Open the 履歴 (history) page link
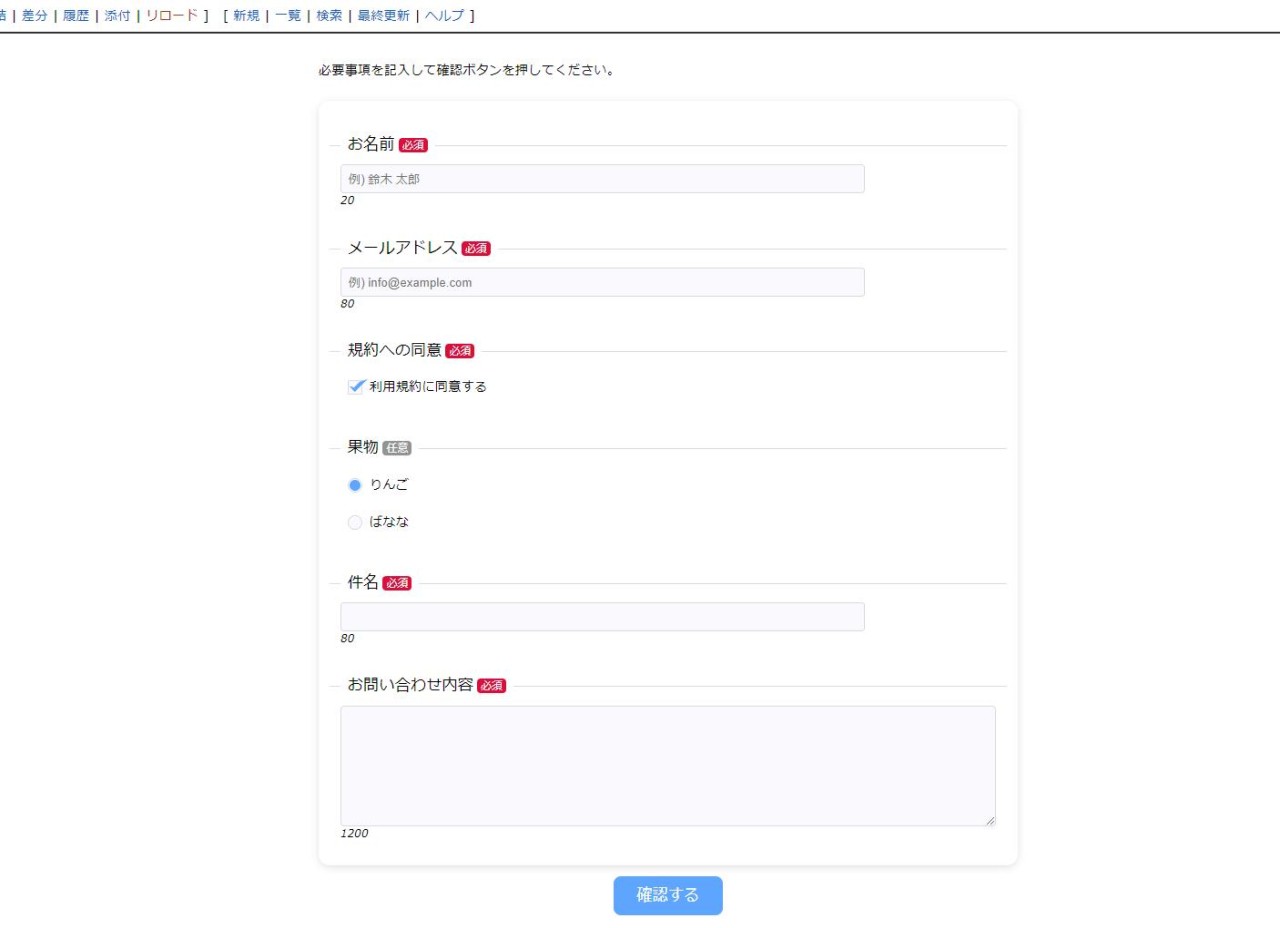 [76, 16]
